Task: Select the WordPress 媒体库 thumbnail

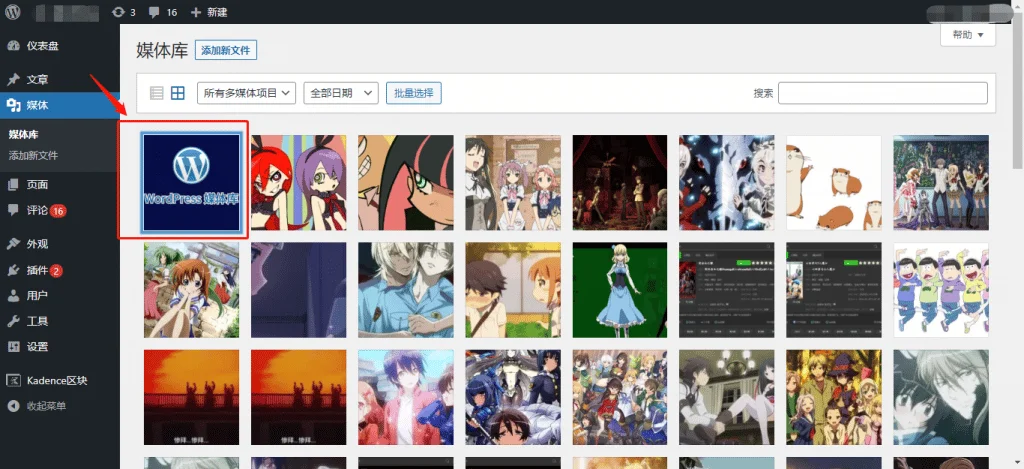Action: pyautogui.click(x=191, y=182)
